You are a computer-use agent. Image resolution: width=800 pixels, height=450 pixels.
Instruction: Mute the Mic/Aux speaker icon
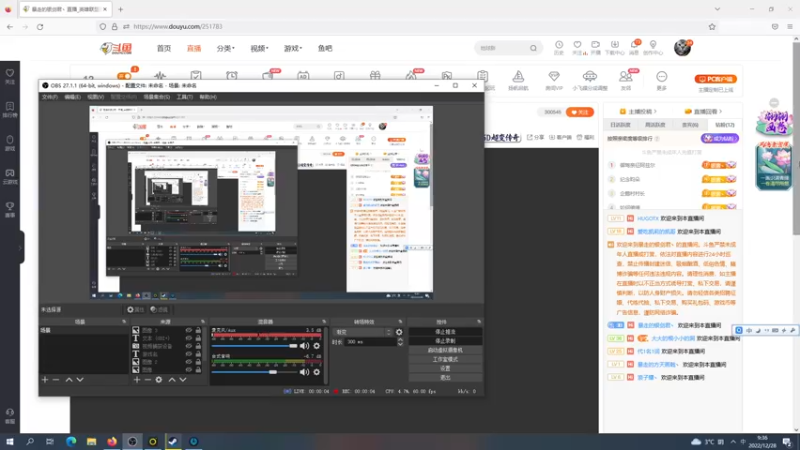tap(305, 346)
